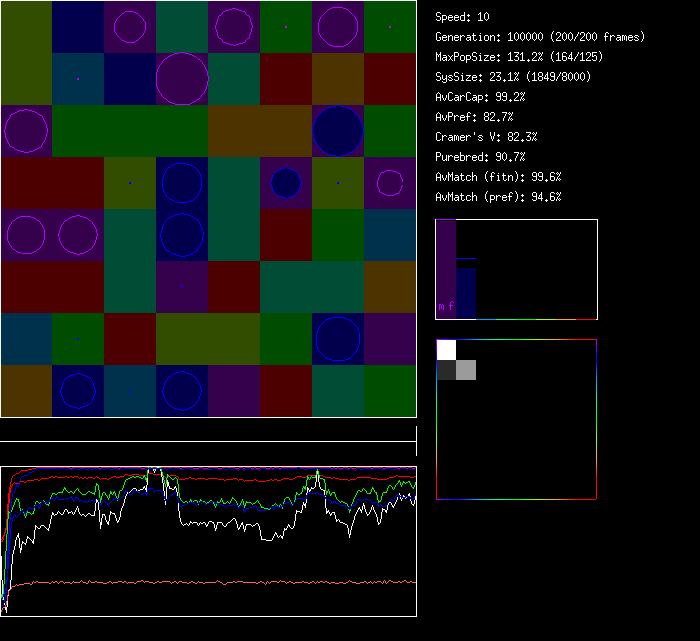Screen dimensions: 700x641
Task: Click the dark gray square in the matrix panel
Action: pyautogui.click(x=446, y=370)
